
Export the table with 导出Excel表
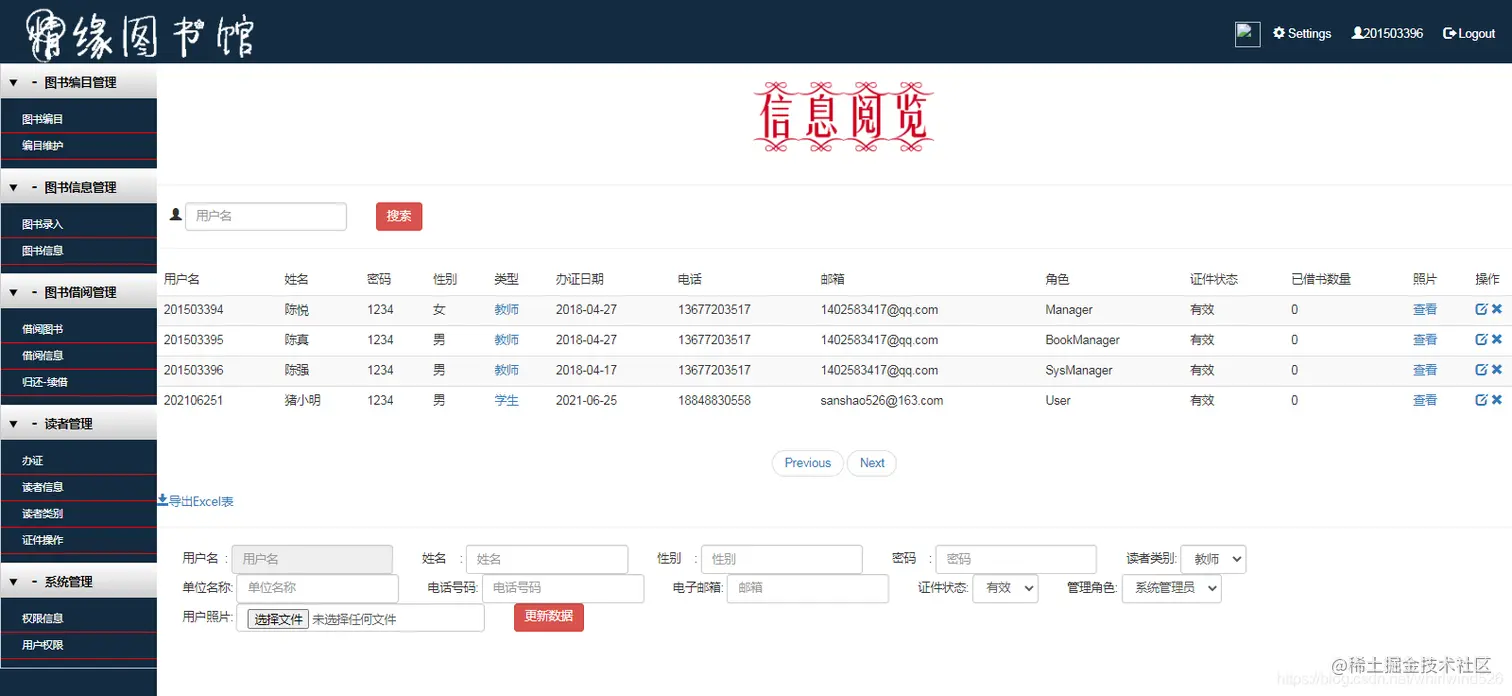(196, 501)
